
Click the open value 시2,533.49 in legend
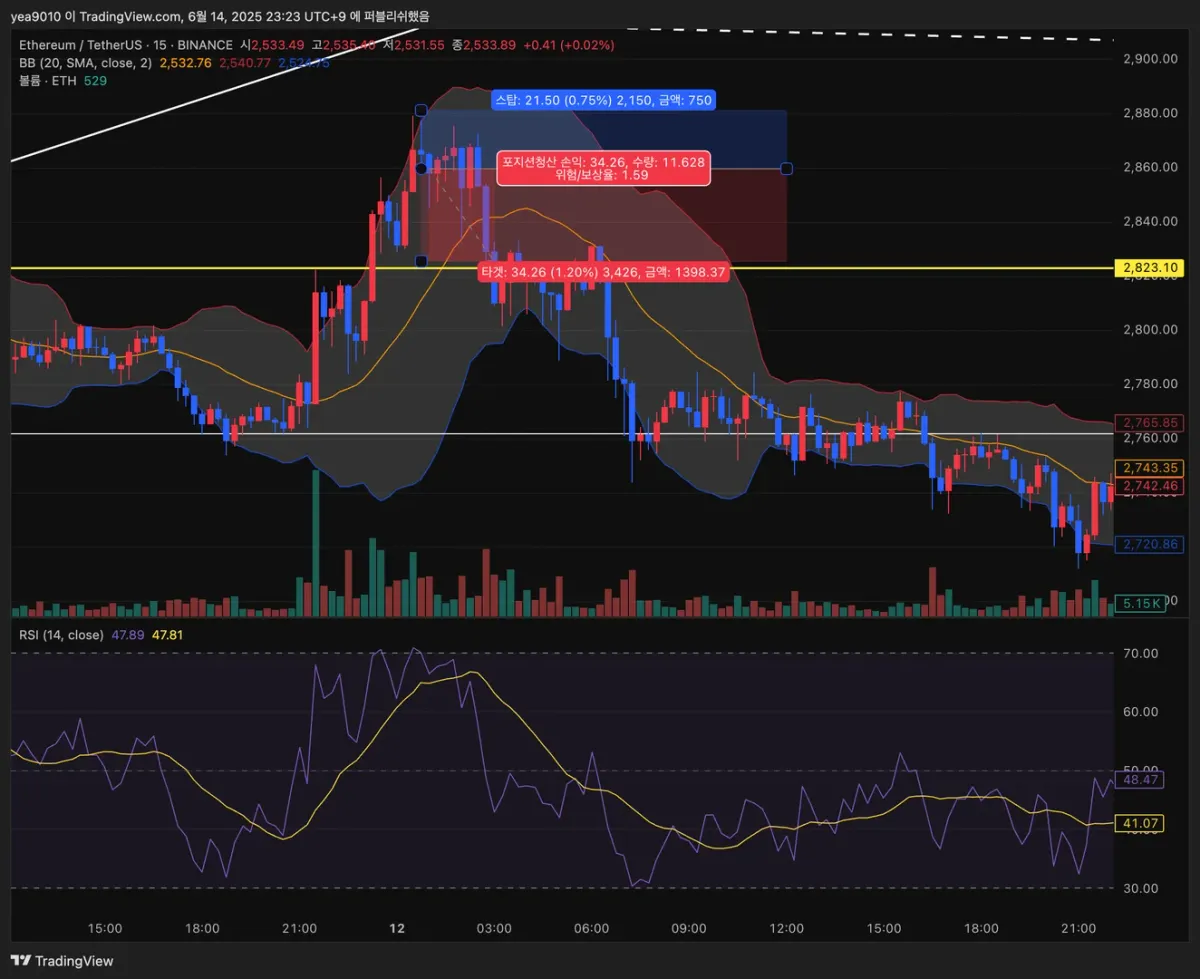click(x=272, y=45)
